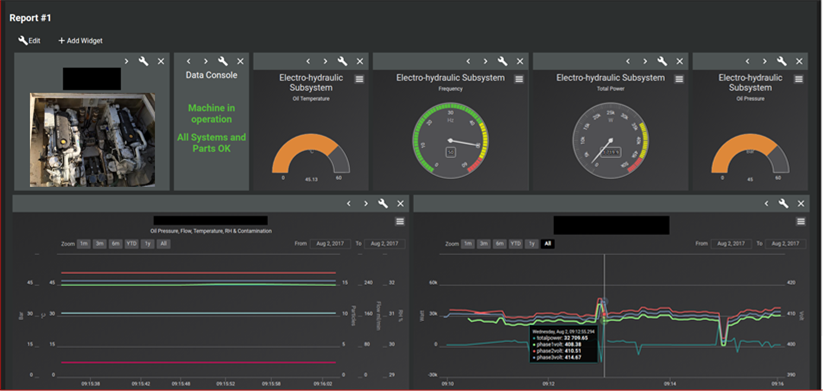Open Data Console widget wrench settings
The image size is (823, 391).
[x=223, y=61]
